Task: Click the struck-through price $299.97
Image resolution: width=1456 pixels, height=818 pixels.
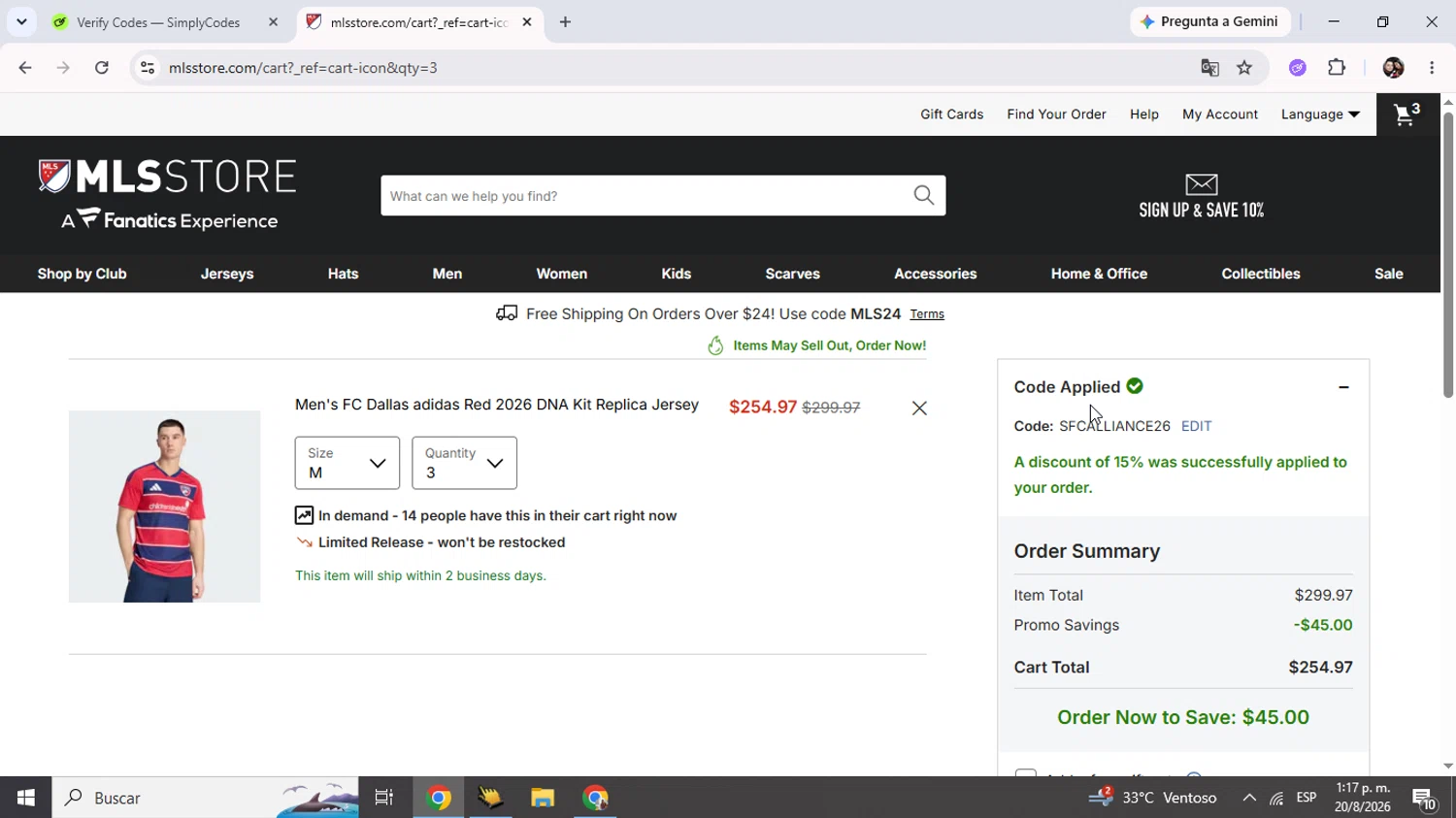Action: click(x=831, y=408)
